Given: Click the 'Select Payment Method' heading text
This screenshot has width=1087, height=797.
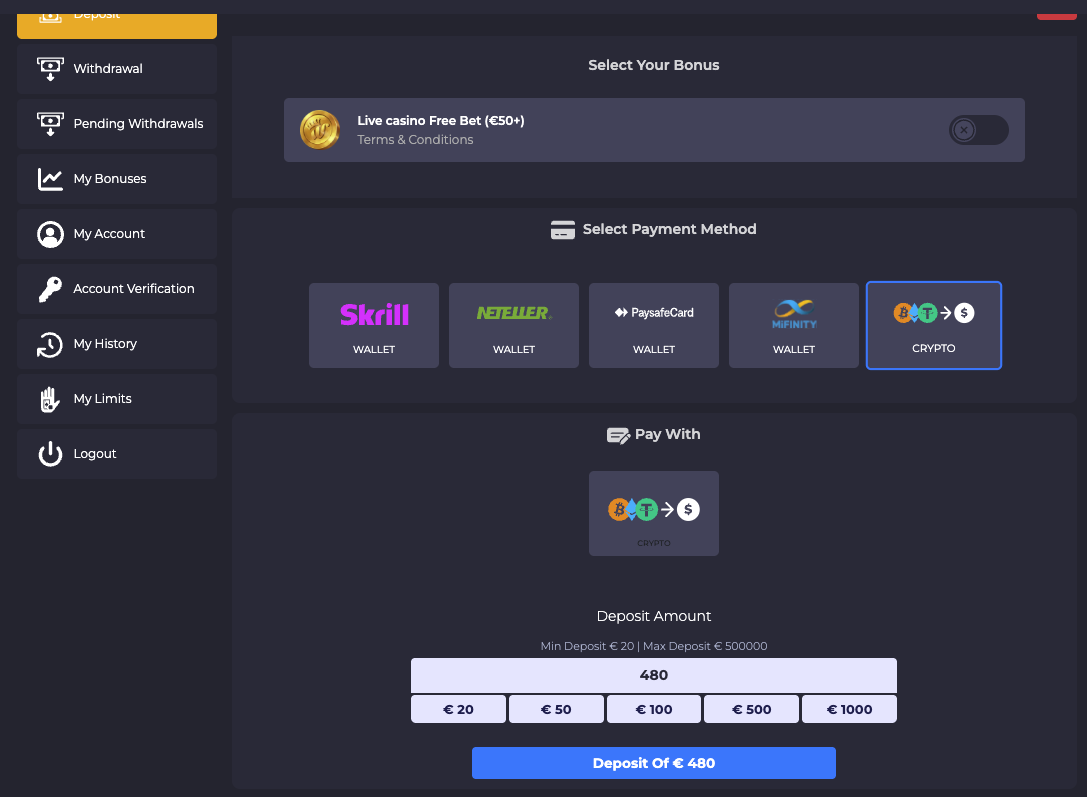Looking at the screenshot, I should (670, 229).
